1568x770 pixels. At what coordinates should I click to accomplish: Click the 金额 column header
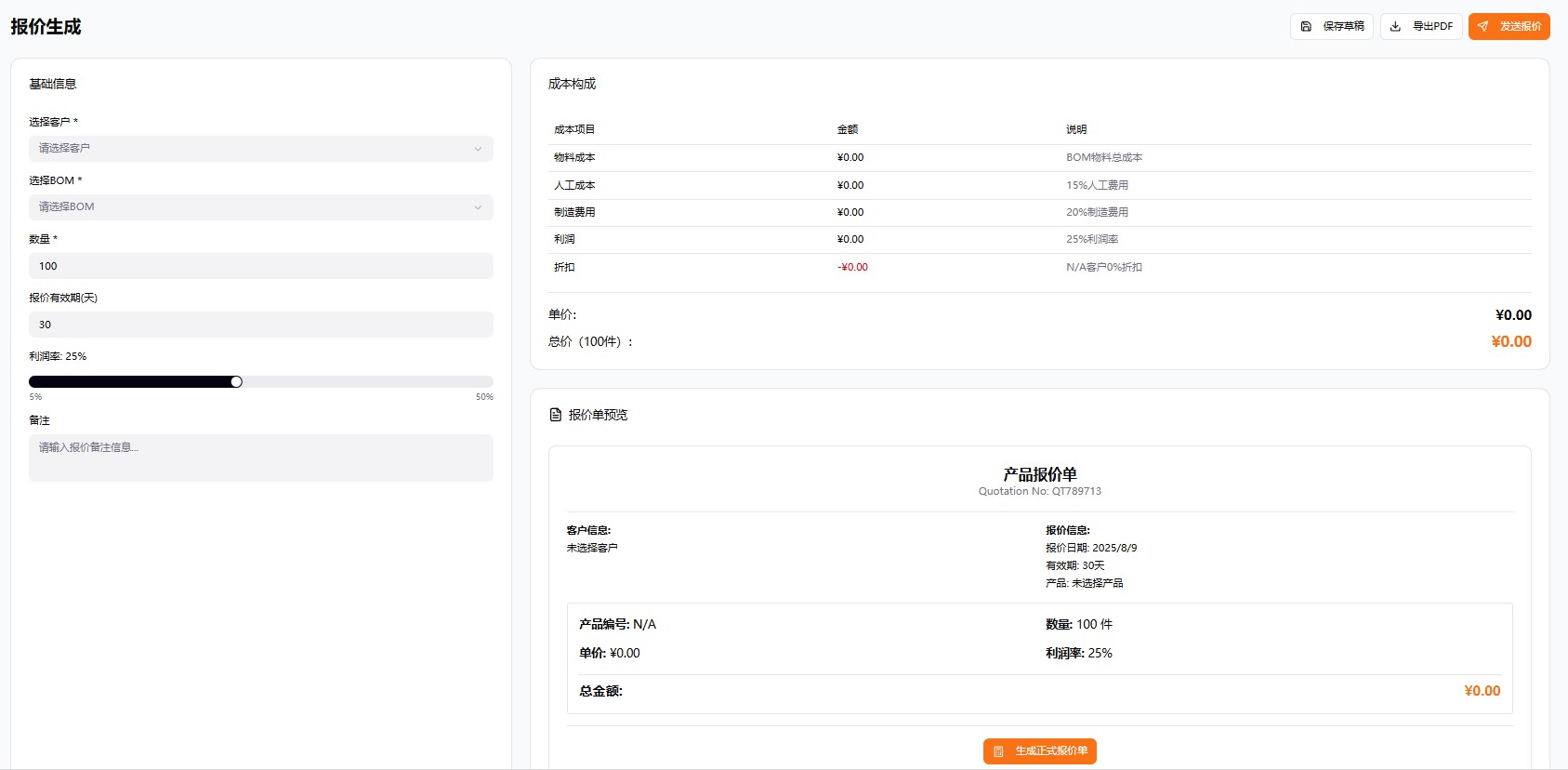click(848, 130)
